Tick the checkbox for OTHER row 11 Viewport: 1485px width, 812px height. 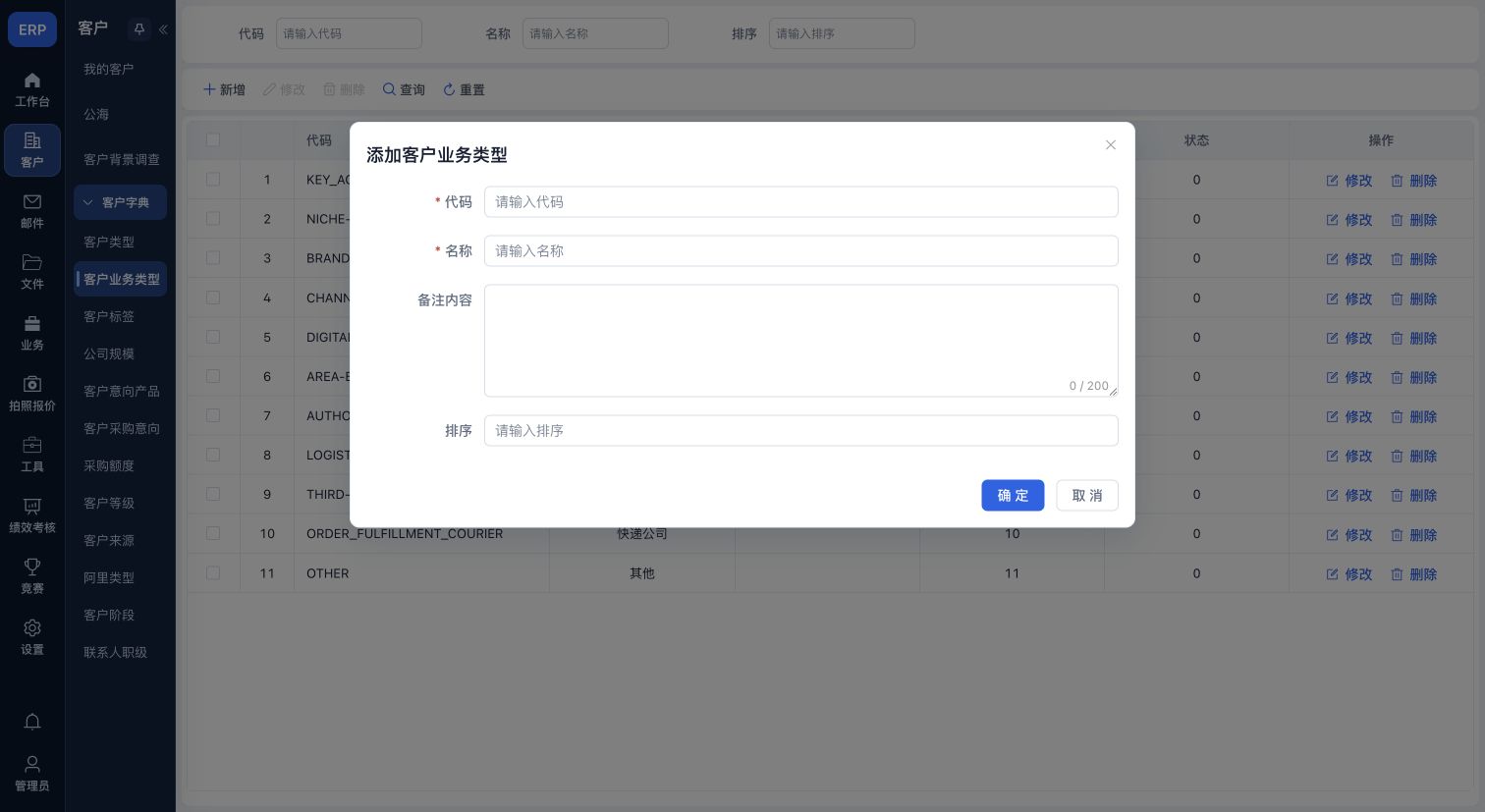click(213, 572)
